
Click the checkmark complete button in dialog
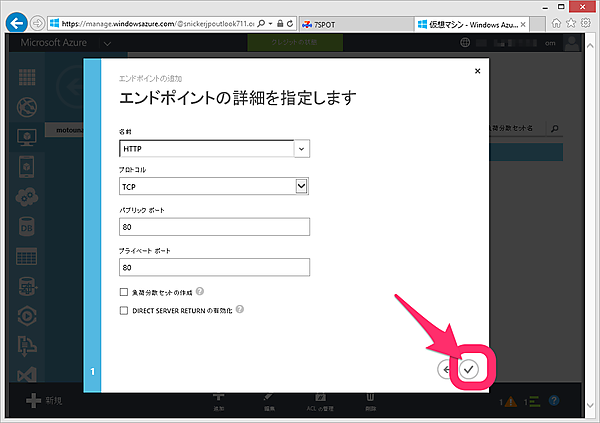point(469,369)
